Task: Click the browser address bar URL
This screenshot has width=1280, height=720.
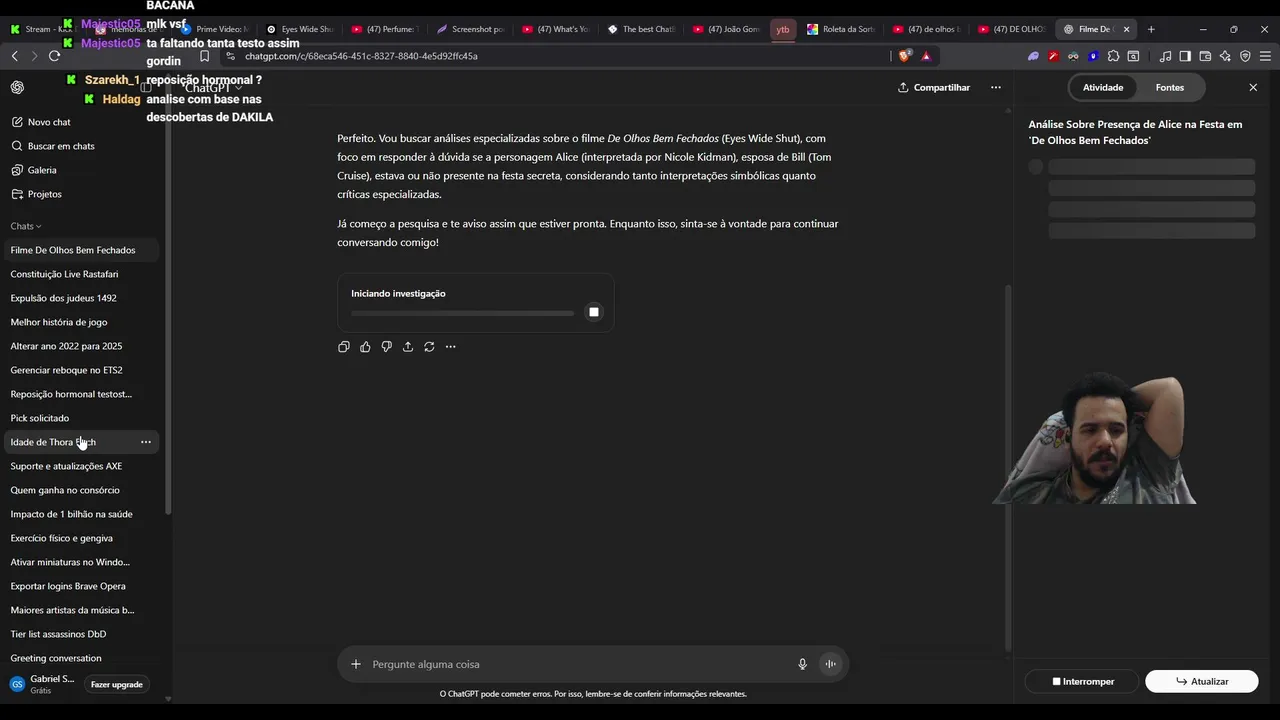Action: tap(361, 56)
